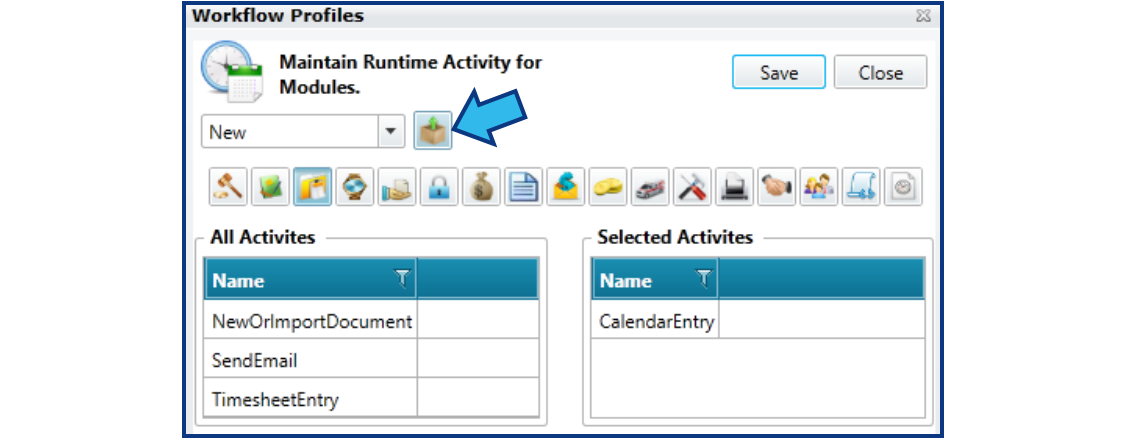This screenshot has height=439, width=1123.
Task: Select the blue padlock module icon
Action: pyautogui.click(x=440, y=187)
